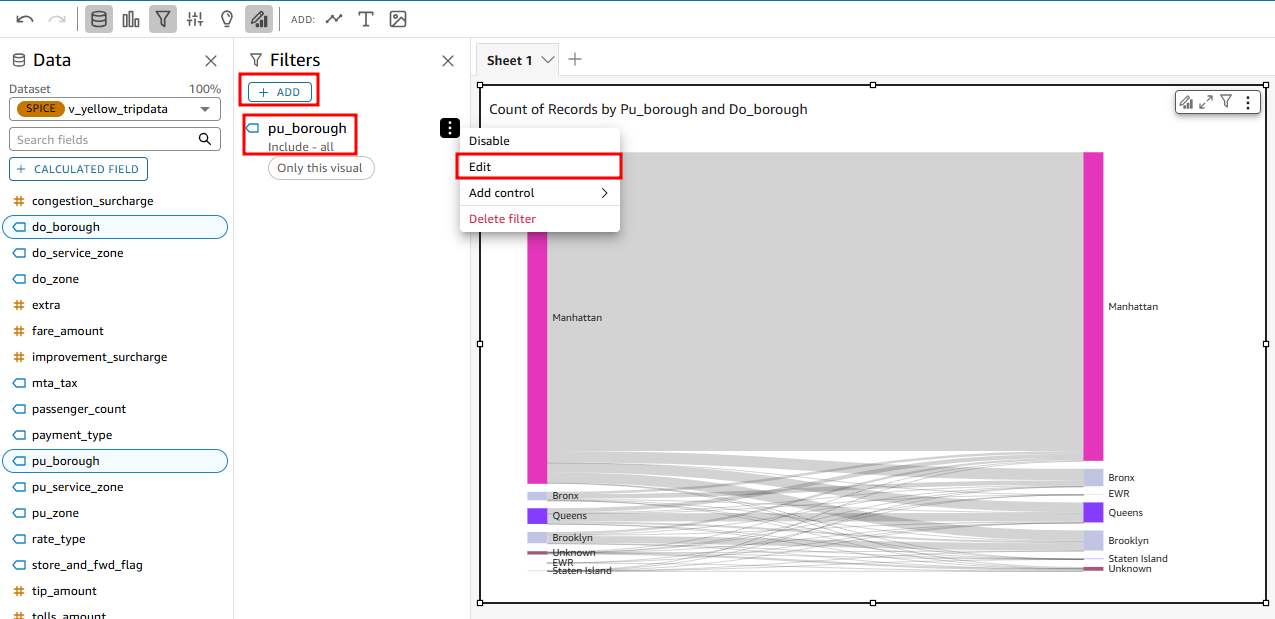Image resolution: width=1275 pixels, height=619 pixels.
Task: Expand the Sheet 1 tab dropdown arrow
Action: click(548, 60)
